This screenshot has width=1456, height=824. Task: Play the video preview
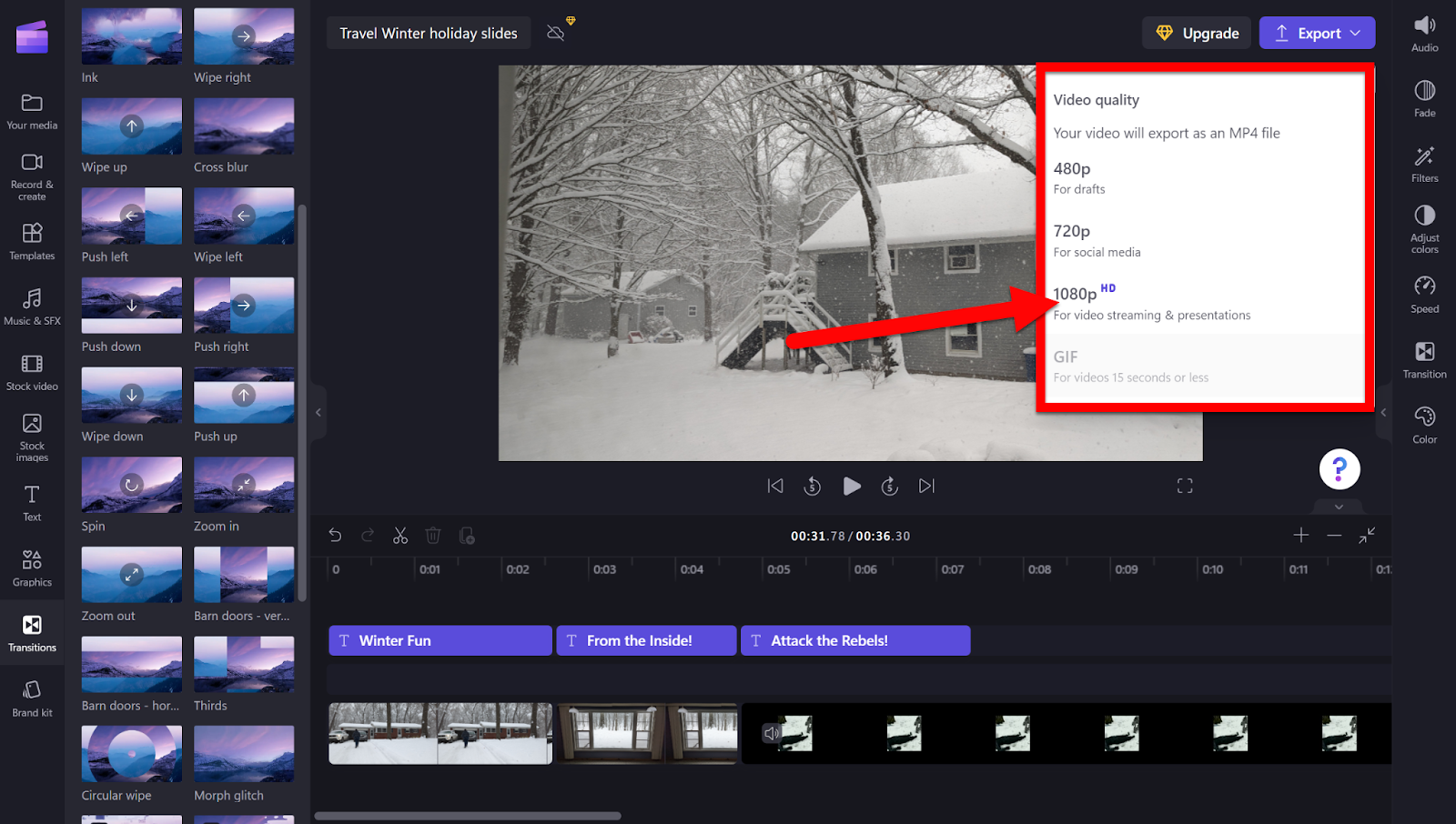pos(852,487)
